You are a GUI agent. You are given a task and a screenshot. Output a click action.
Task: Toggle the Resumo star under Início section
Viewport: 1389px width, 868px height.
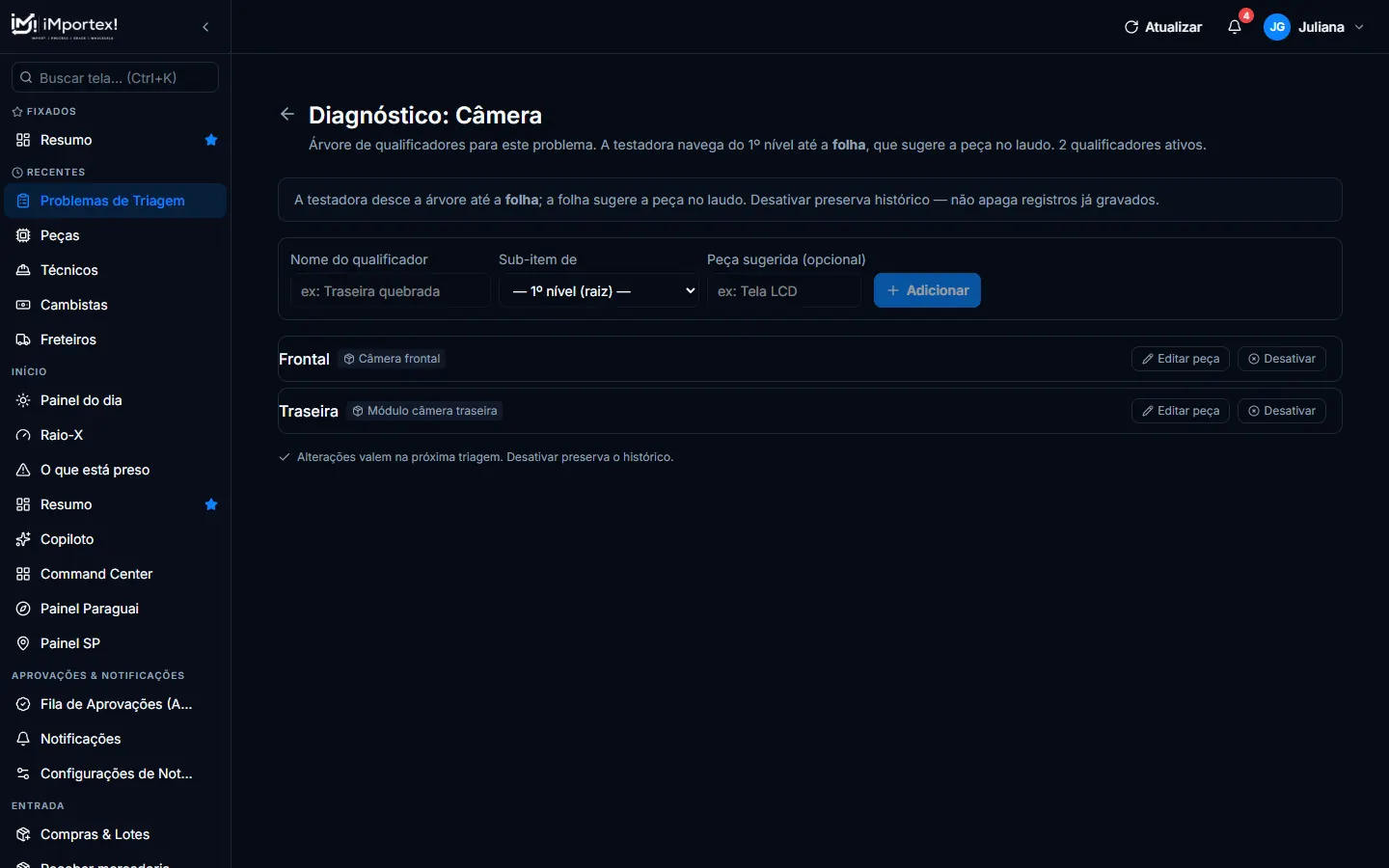click(211, 504)
